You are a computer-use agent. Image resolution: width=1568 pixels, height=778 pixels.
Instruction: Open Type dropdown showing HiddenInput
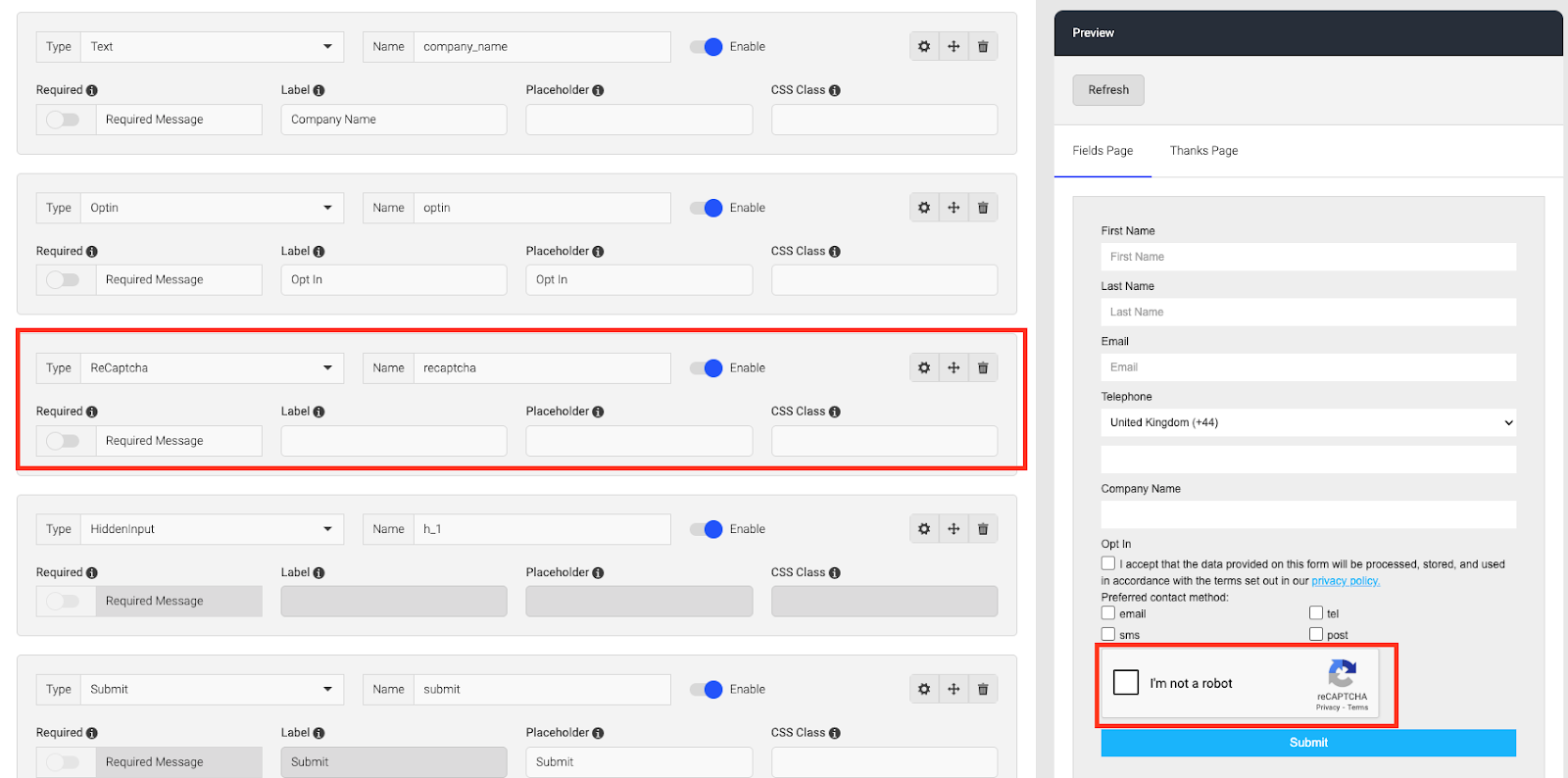point(212,529)
